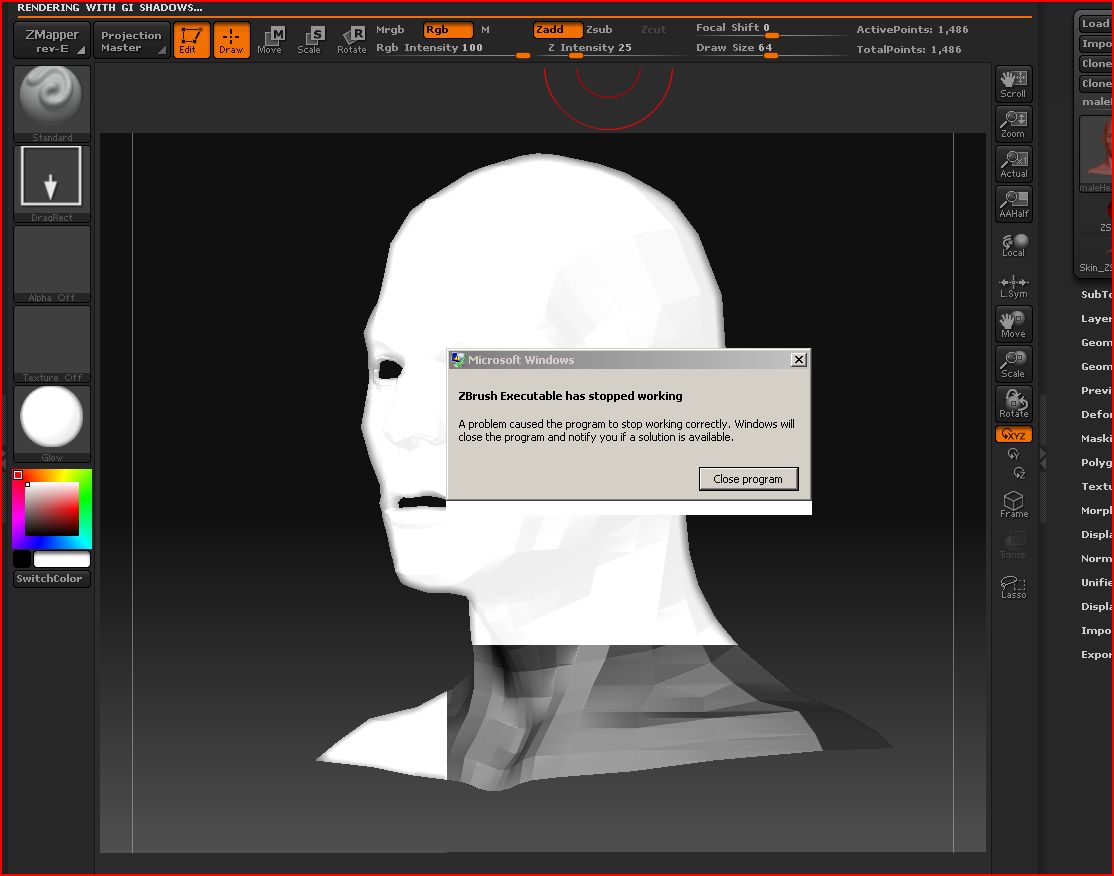Pick a color in the color picker
Image resolution: width=1114 pixels, height=876 pixels.
click(52, 509)
